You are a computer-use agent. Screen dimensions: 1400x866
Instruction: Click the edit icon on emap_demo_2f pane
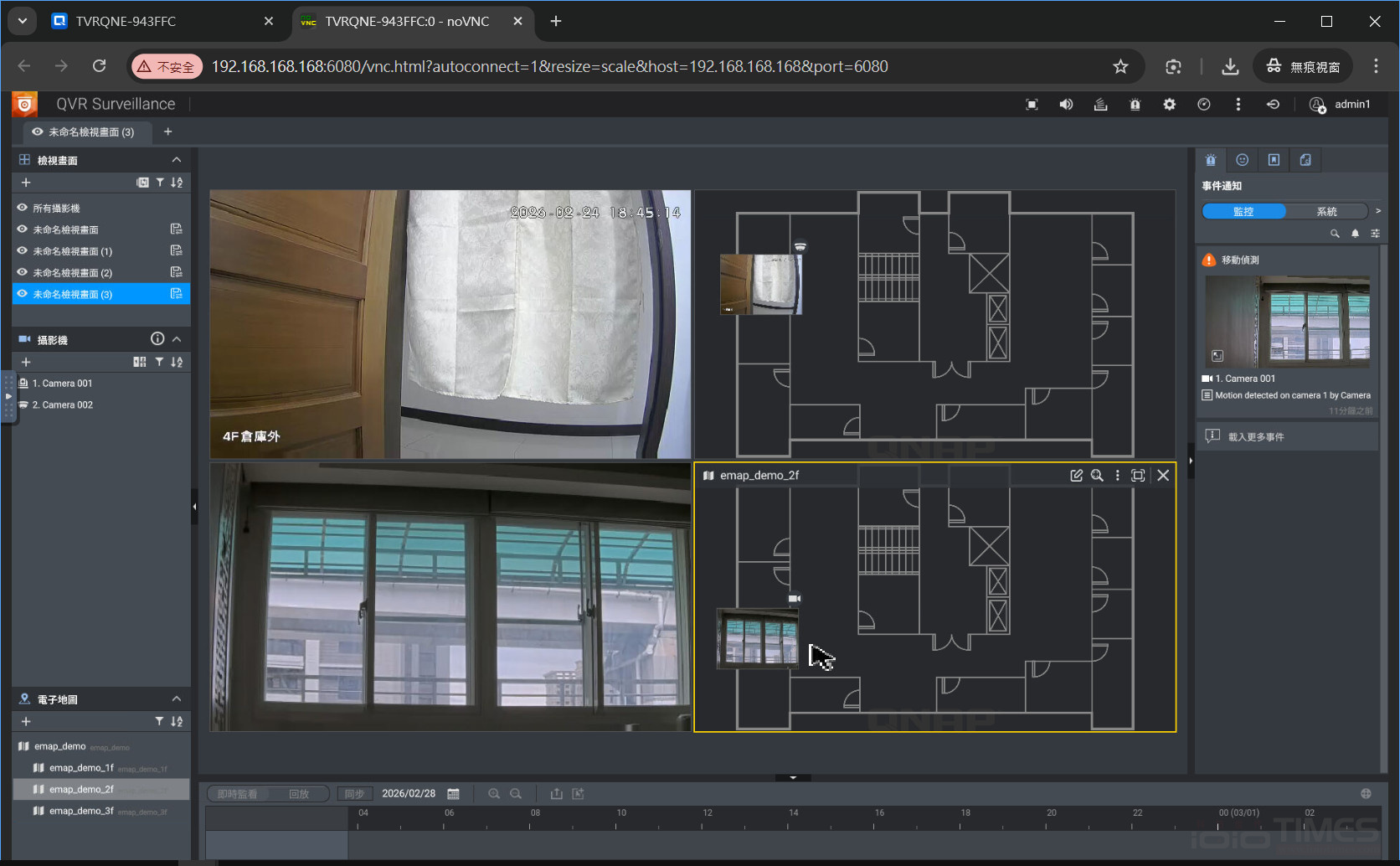[1076, 476]
